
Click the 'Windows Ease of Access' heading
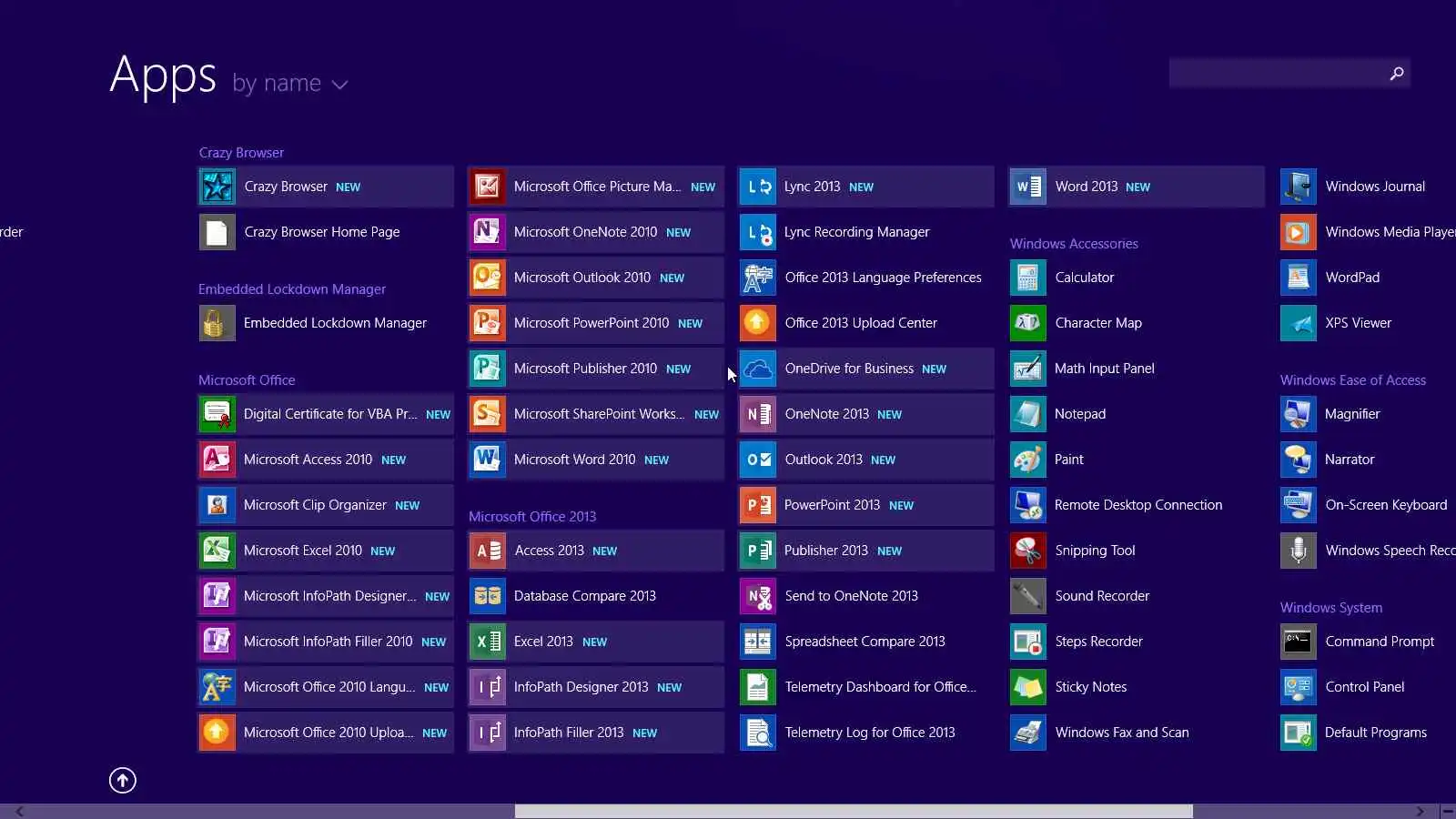pos(1353,379)
